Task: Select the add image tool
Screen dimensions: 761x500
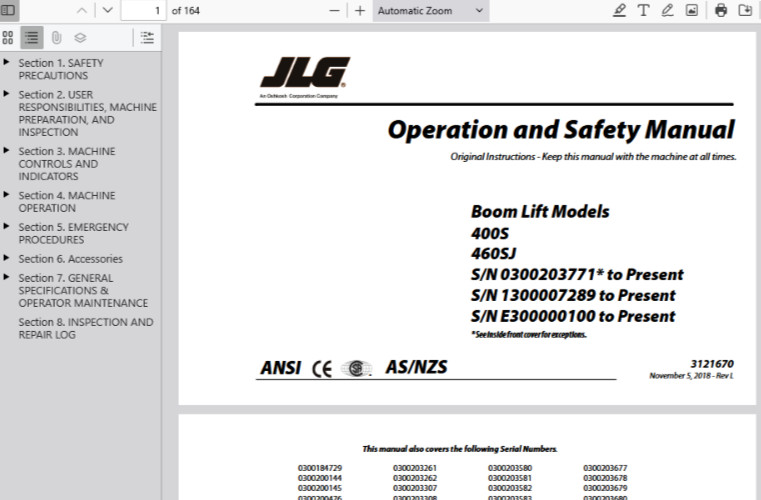Action: pos(692,10)
